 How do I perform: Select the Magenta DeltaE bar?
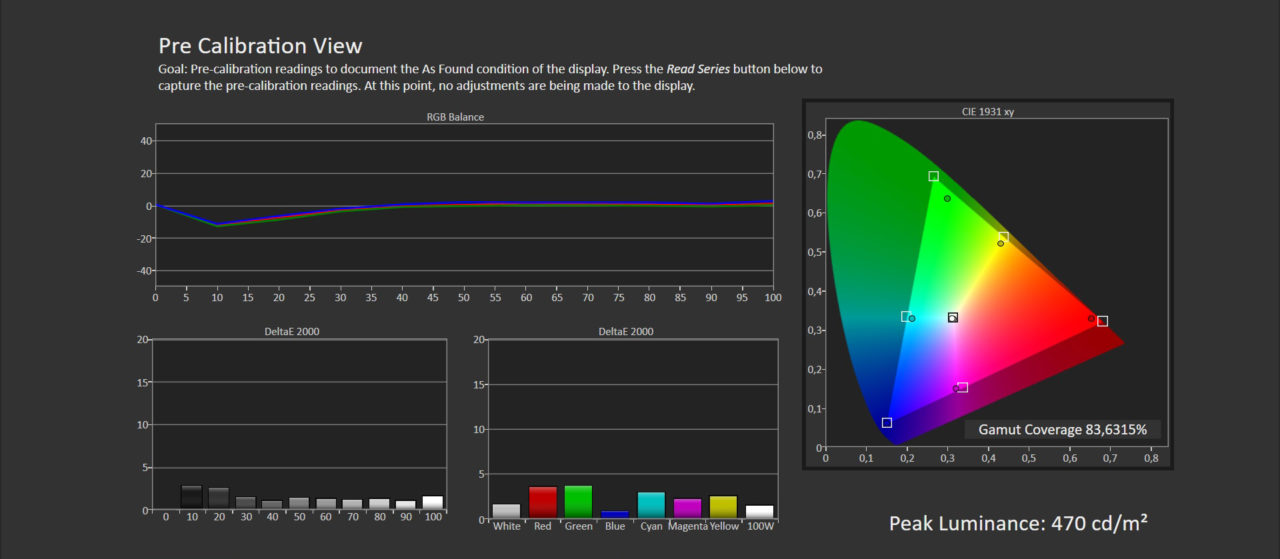687,508
